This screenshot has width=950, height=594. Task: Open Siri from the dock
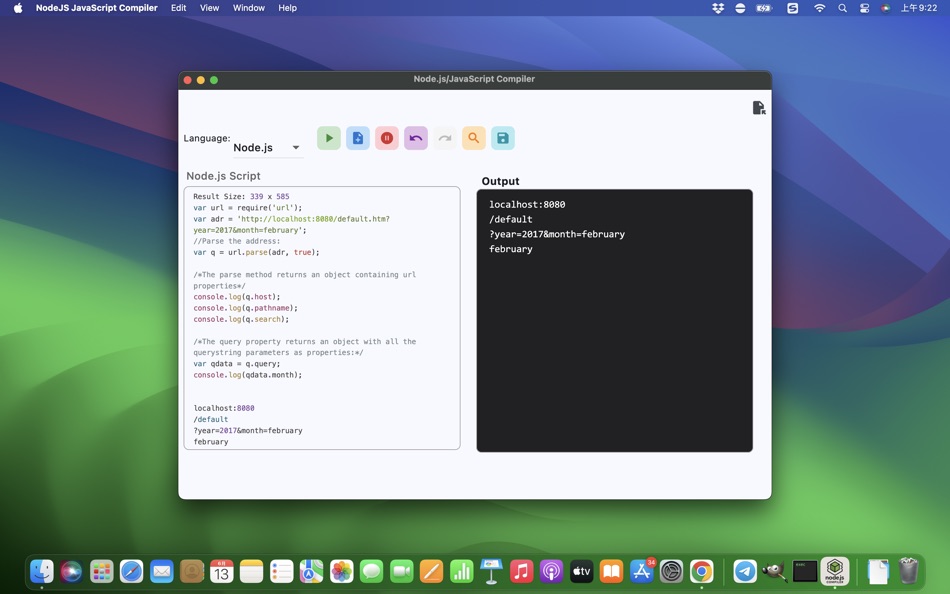click(x=71, y=571)
